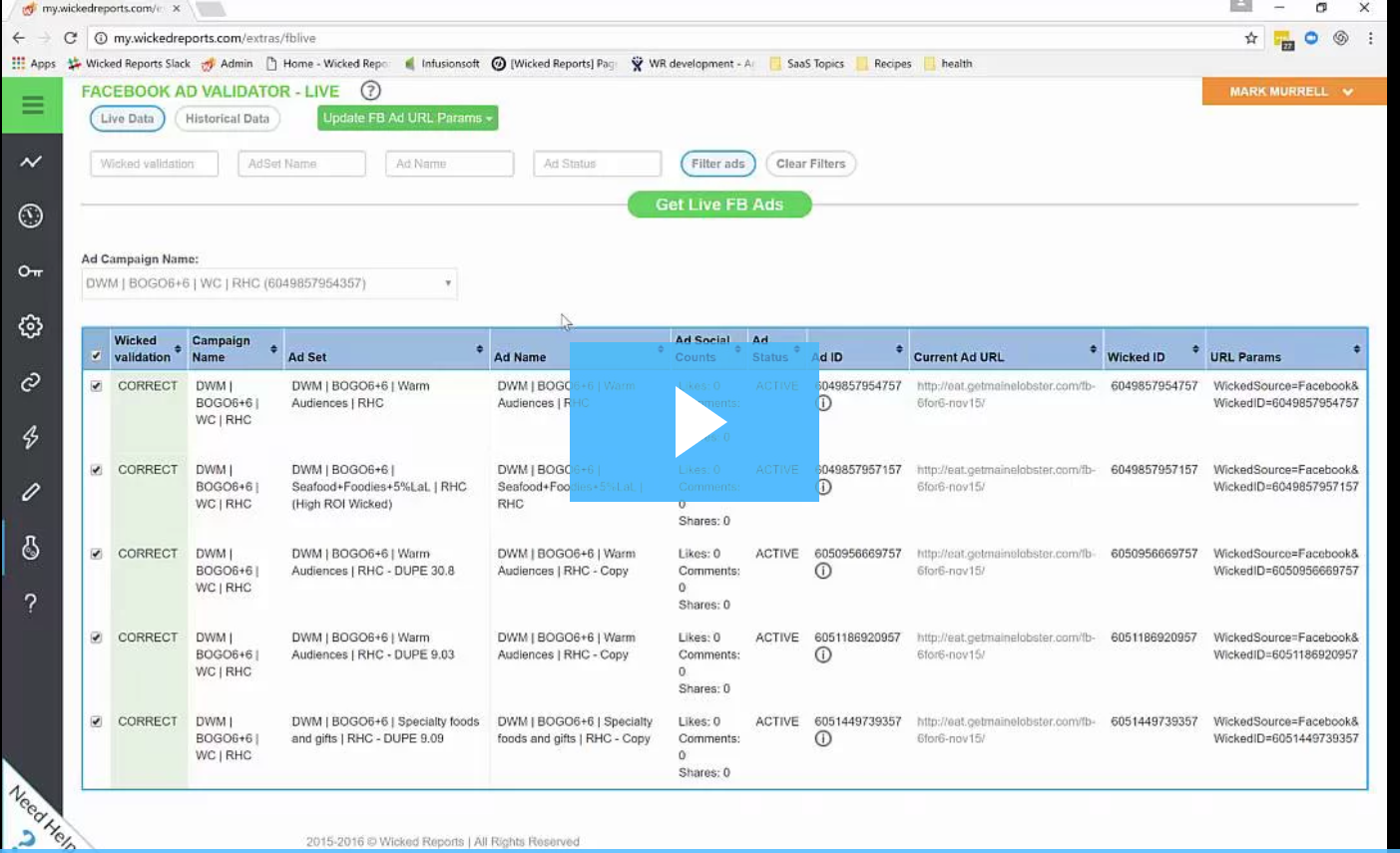Screen dimensions: 1400x853
Task: Click the Ad Status filter field
Action: pyautogui.click(x=597, y=164)
